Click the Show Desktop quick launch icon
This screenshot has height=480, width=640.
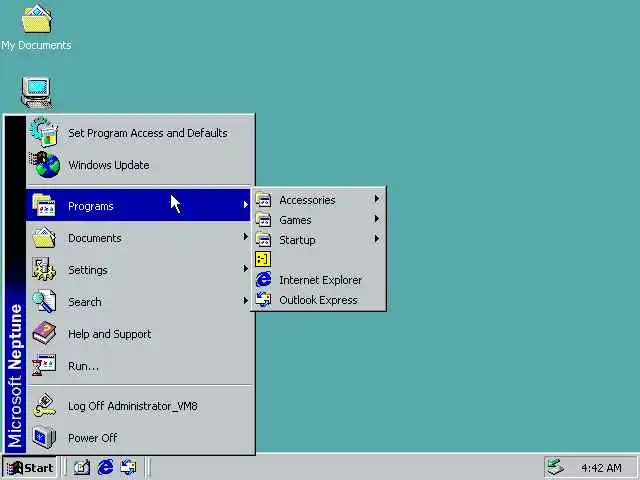click(x=82, y=467)
